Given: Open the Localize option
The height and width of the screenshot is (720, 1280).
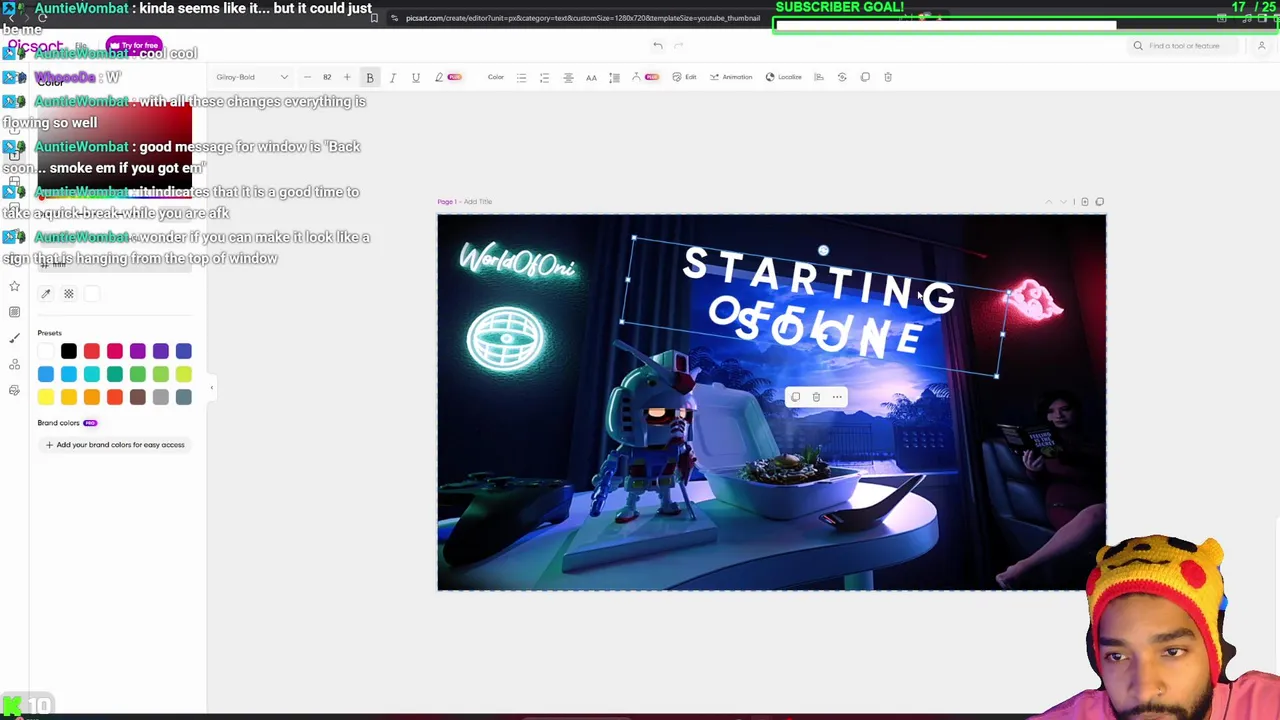Looking at the screenshot, I should 783,77.
